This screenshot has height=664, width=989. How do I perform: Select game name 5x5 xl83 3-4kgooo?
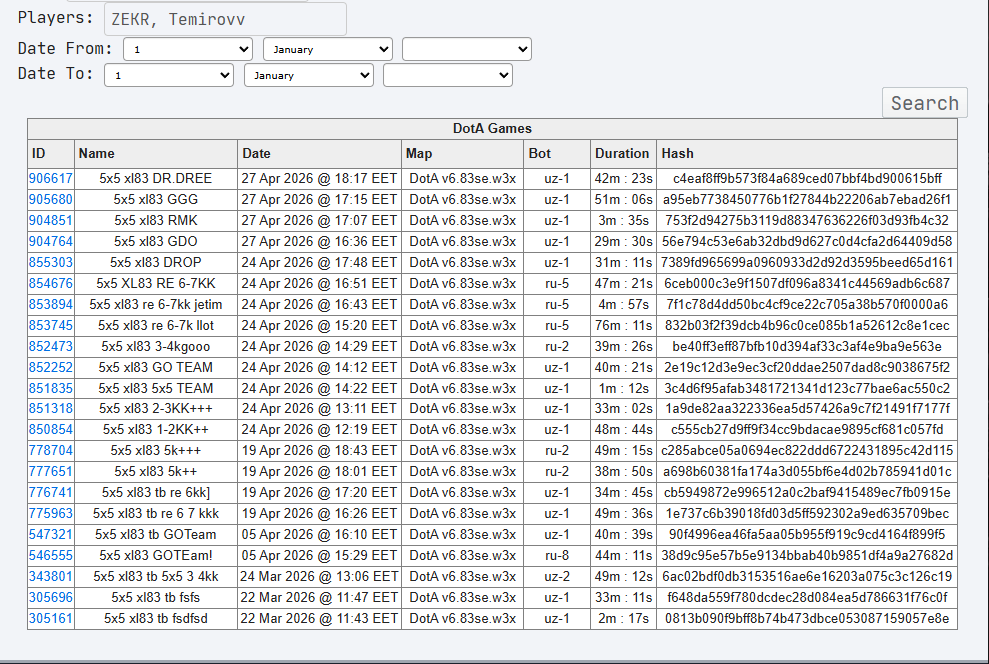pos(156,346)
